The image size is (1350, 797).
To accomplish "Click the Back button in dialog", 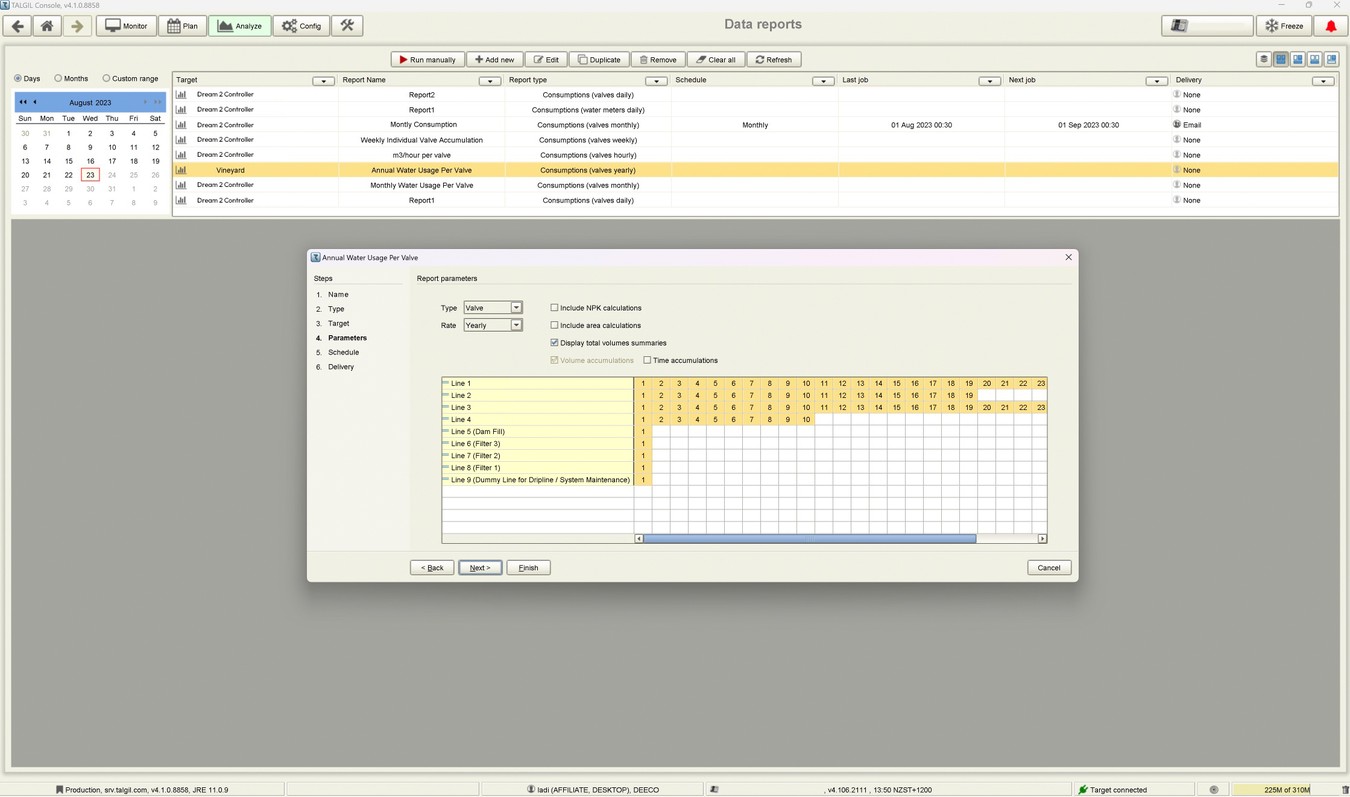I will [432, 568].
